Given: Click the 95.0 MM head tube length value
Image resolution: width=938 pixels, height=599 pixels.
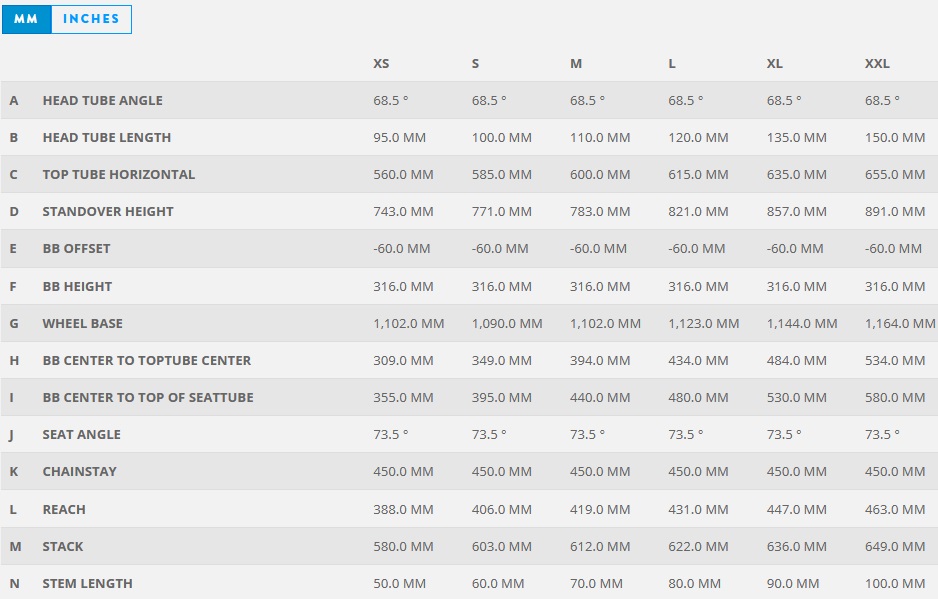Looking at the screenshot, I should tap(400, 138).
